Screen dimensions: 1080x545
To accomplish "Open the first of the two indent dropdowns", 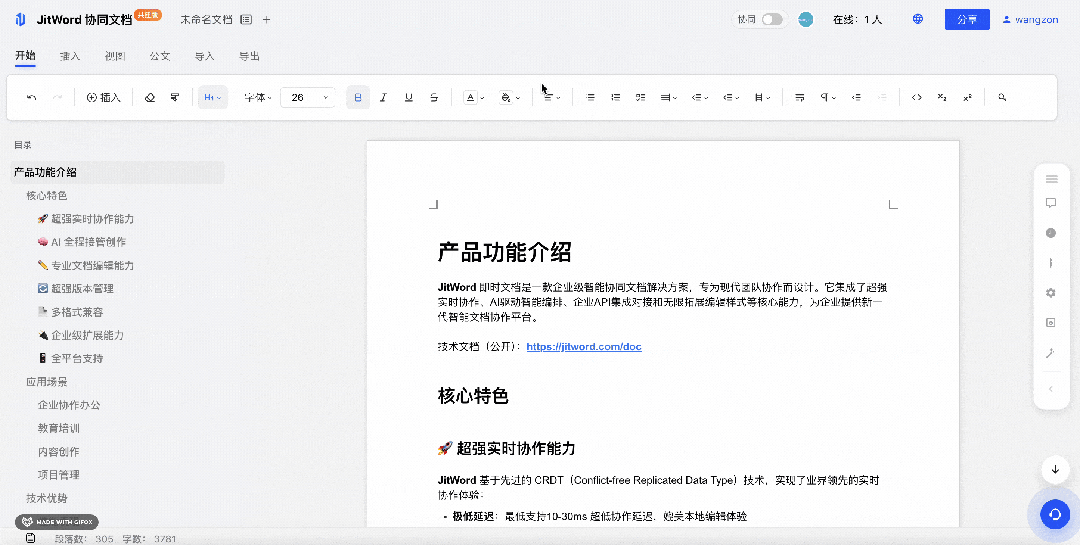I will 700,98.
